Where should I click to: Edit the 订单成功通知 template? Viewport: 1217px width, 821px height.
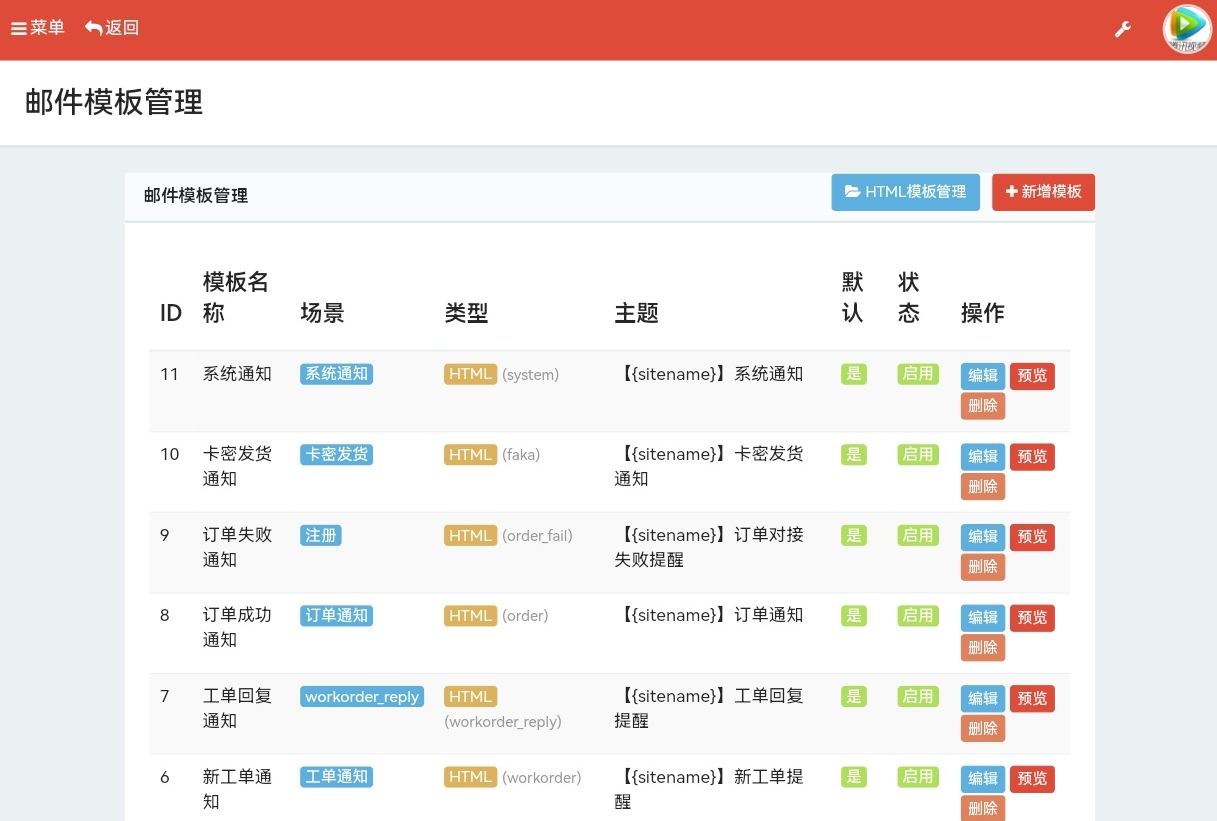tap(983, 618)
